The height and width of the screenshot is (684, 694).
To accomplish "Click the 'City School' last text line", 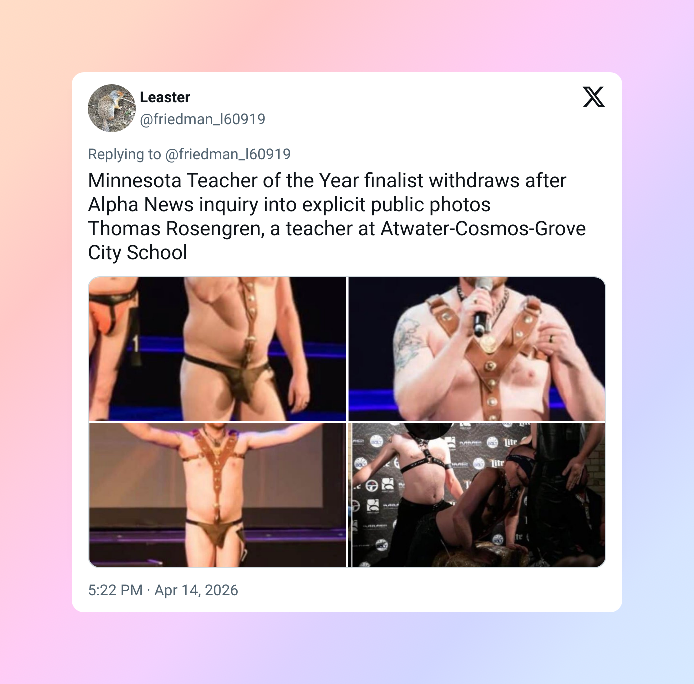I will (137, 253).
